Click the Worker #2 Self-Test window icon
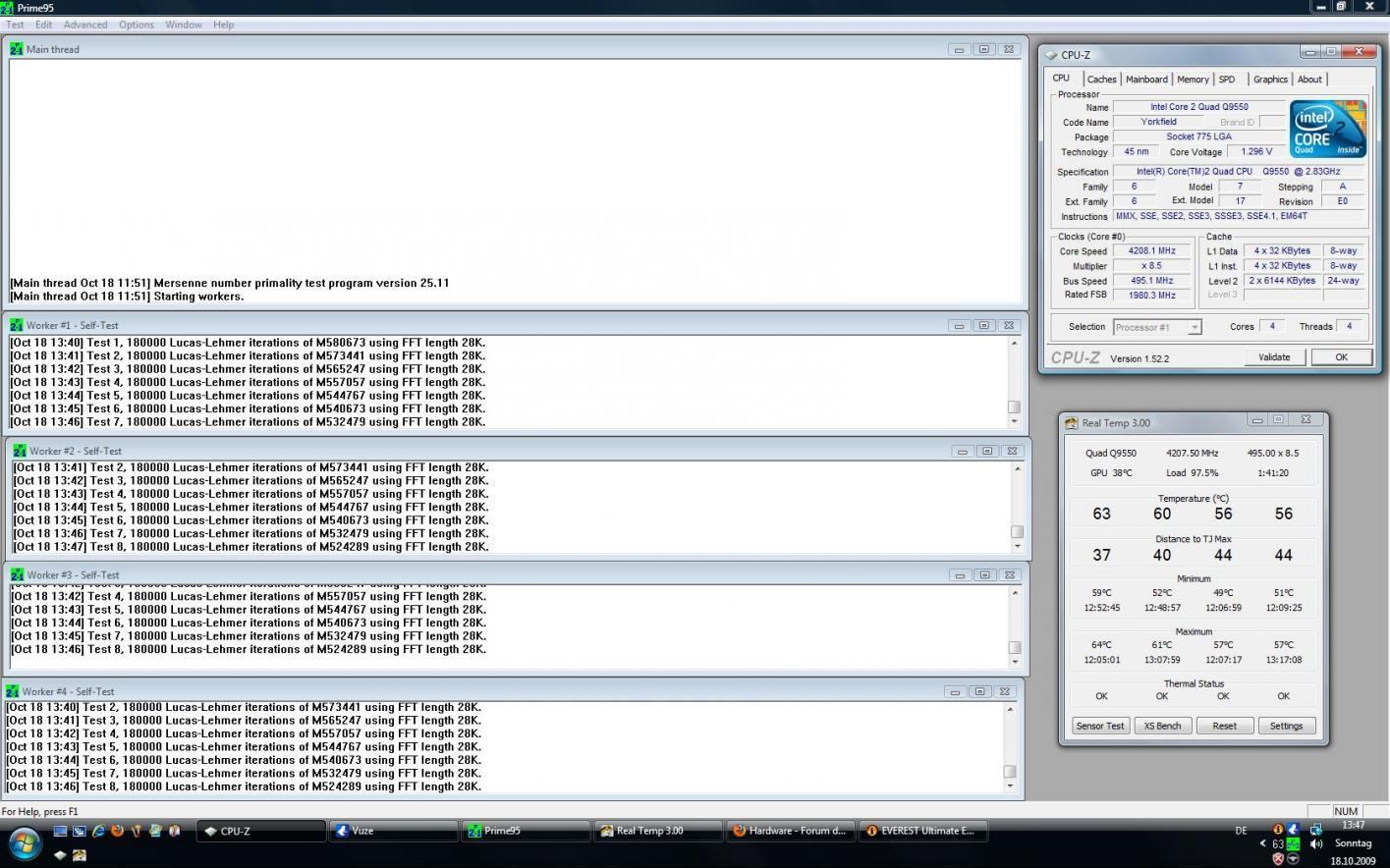1390x868 pixels. (x=20, y=451)
